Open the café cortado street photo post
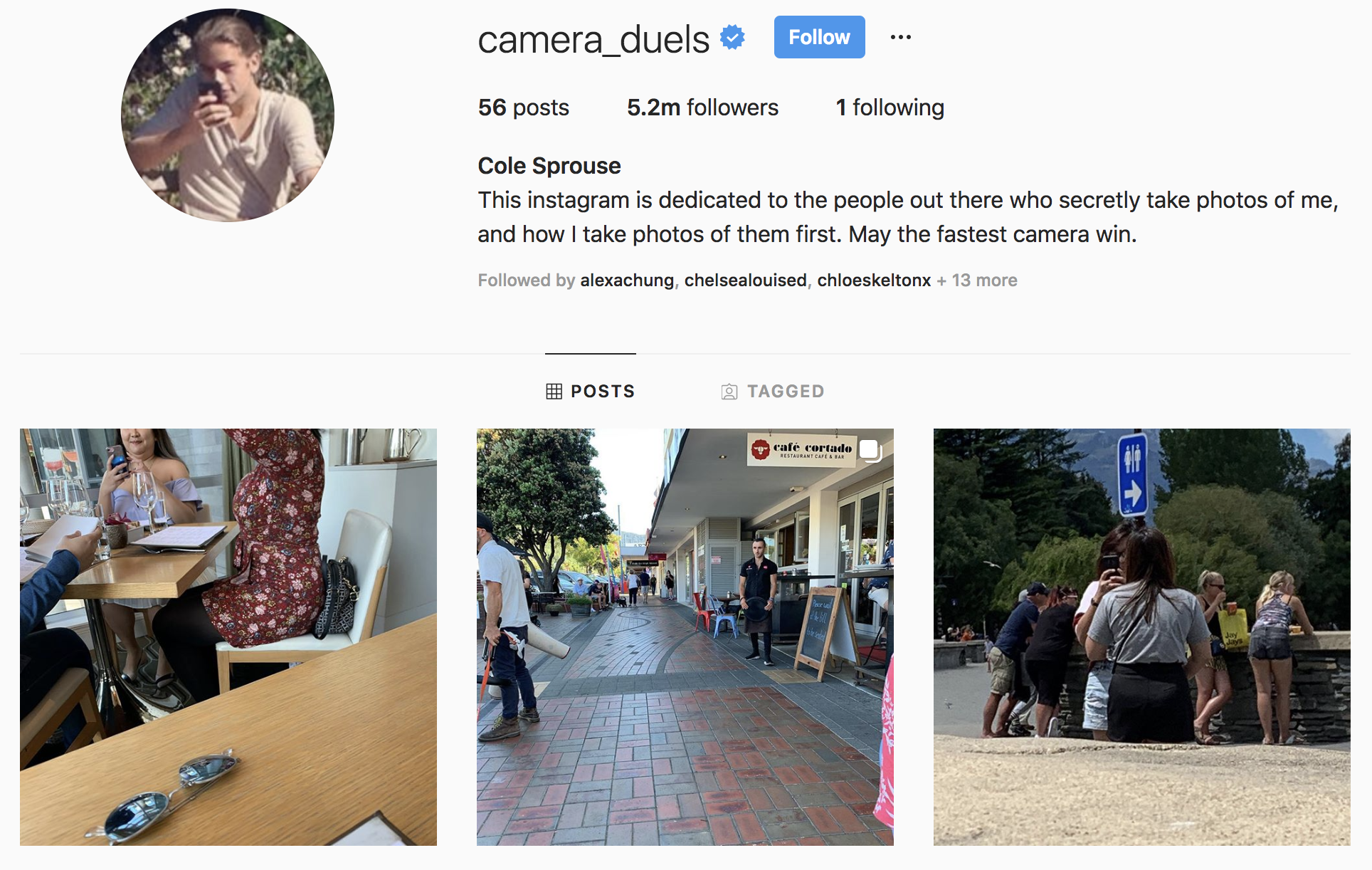1372x870 pixels. click(685, 637)
